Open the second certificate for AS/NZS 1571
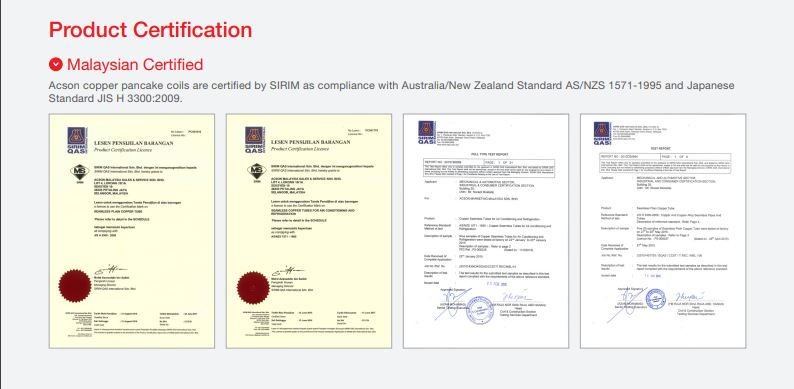The image size is (794, 389). point(309,231)
